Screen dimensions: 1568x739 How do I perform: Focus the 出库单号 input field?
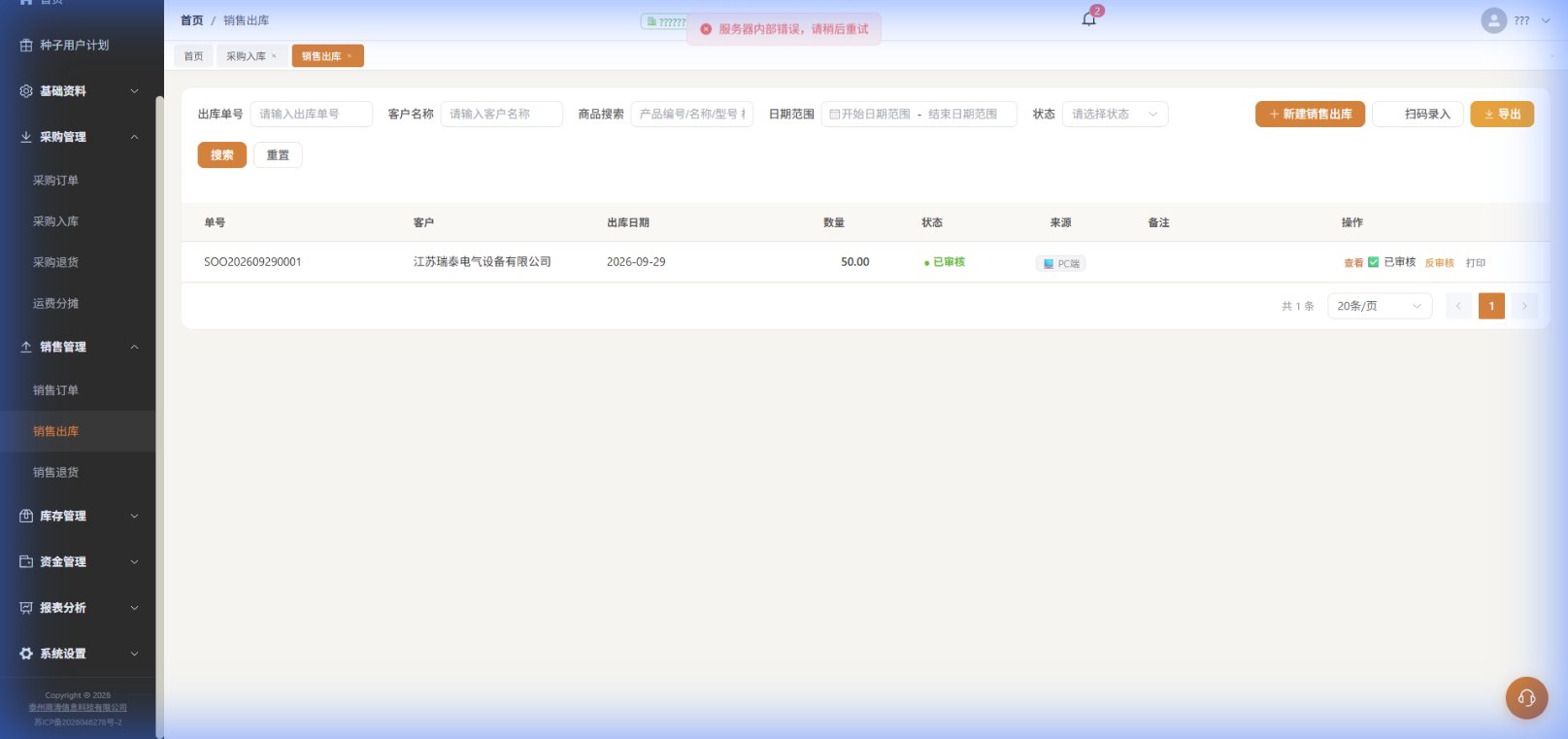(312, 115)
